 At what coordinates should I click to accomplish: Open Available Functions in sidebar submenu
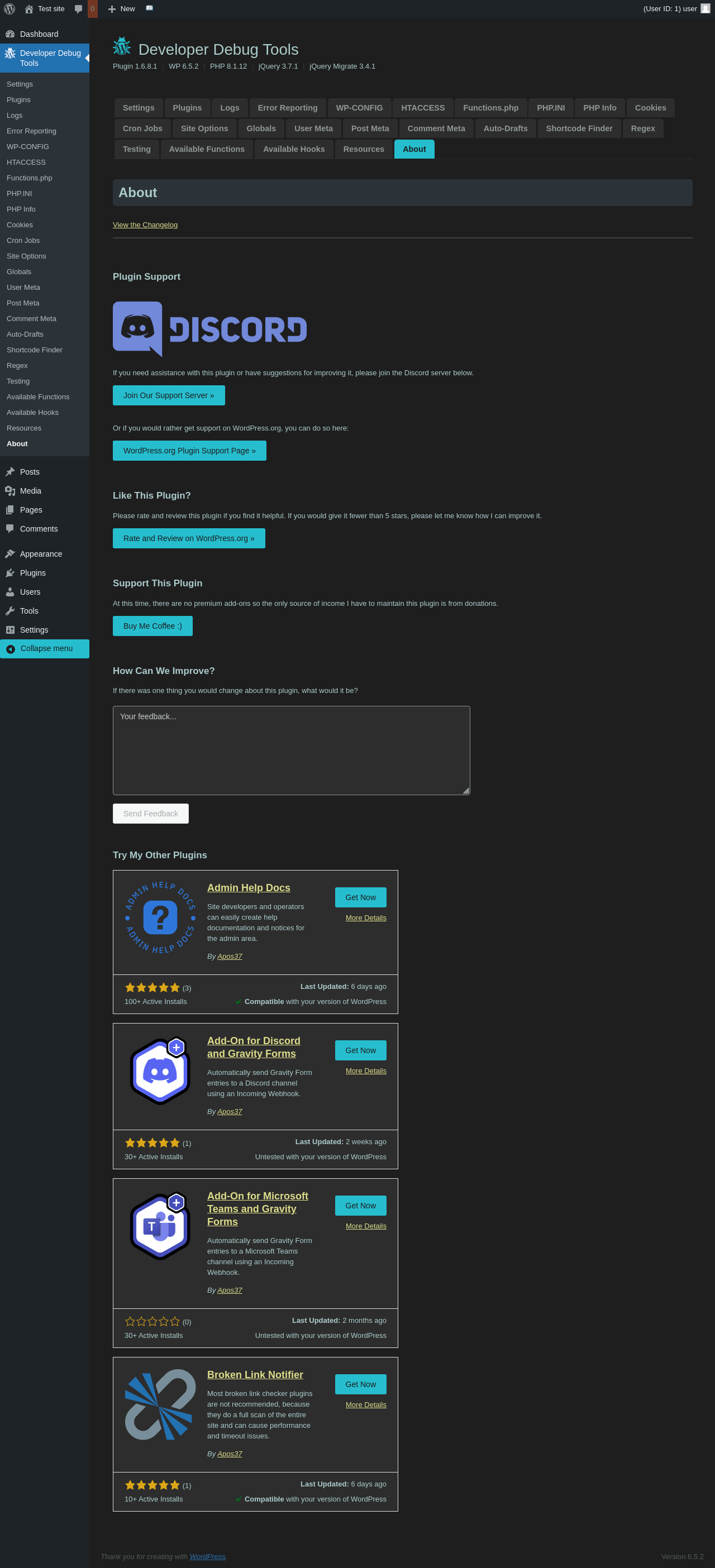pos(38,397)
